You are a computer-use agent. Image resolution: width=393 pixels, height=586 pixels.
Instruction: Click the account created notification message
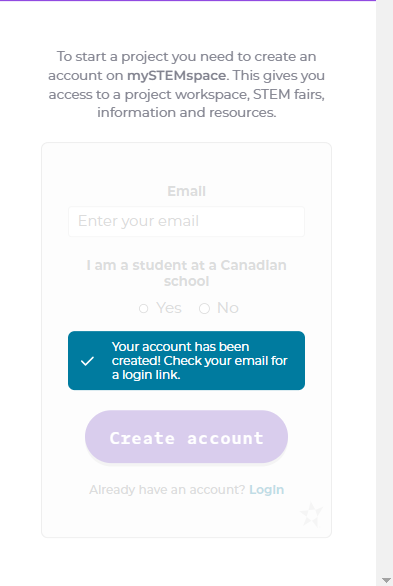(x=186, y=361)
